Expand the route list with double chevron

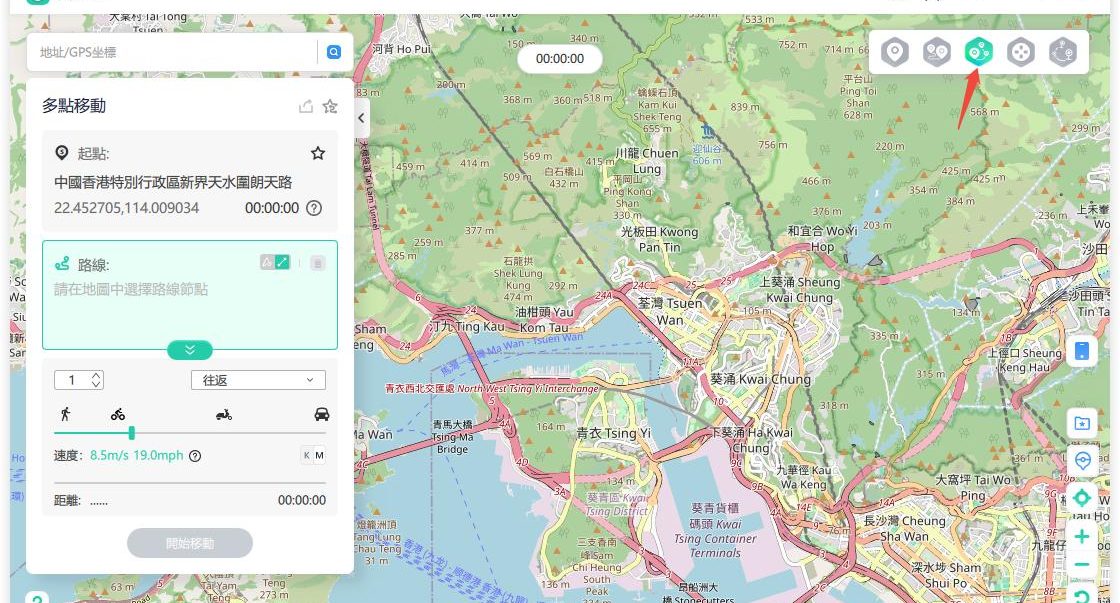(x=190, y=349)
